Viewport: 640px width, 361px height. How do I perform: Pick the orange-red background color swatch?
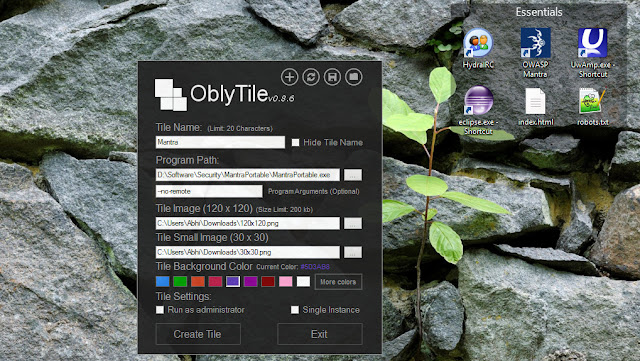pos(198,281)
